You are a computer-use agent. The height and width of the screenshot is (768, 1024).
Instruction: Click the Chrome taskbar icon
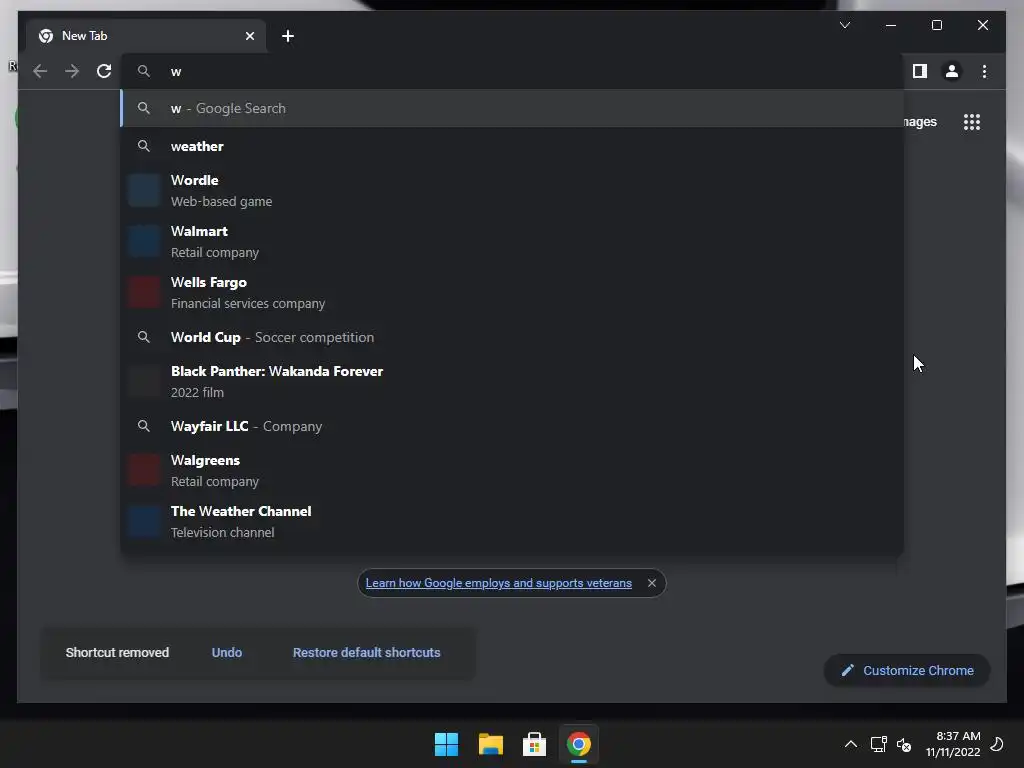[579, 744]
